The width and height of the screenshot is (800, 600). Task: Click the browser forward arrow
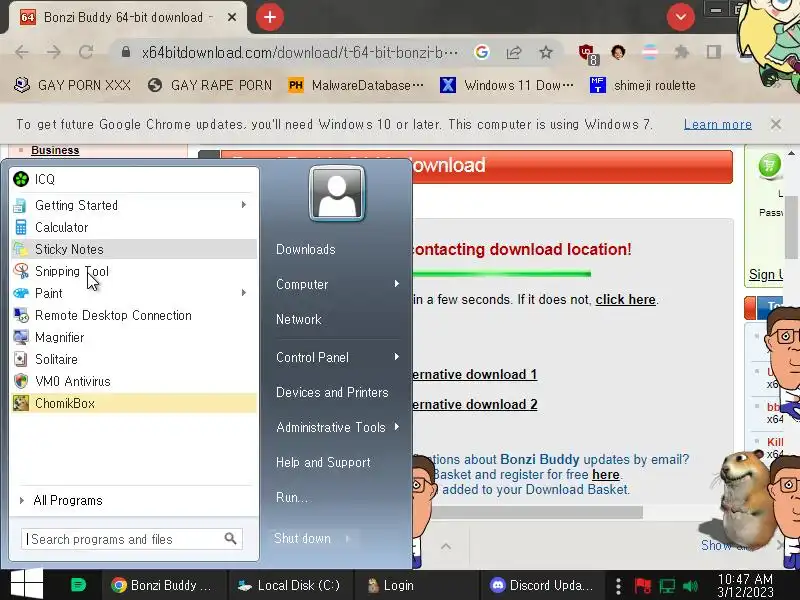point(54,52)
